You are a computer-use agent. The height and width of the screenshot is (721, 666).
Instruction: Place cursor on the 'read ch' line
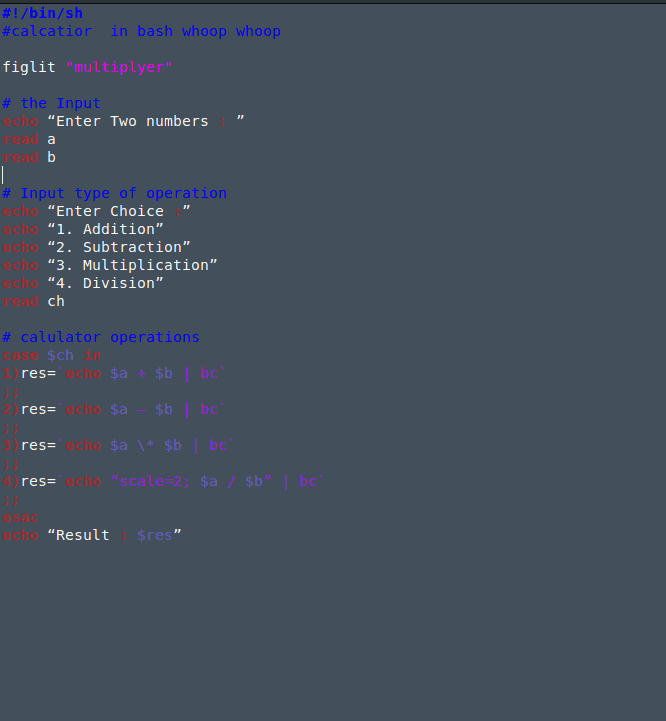33,301
